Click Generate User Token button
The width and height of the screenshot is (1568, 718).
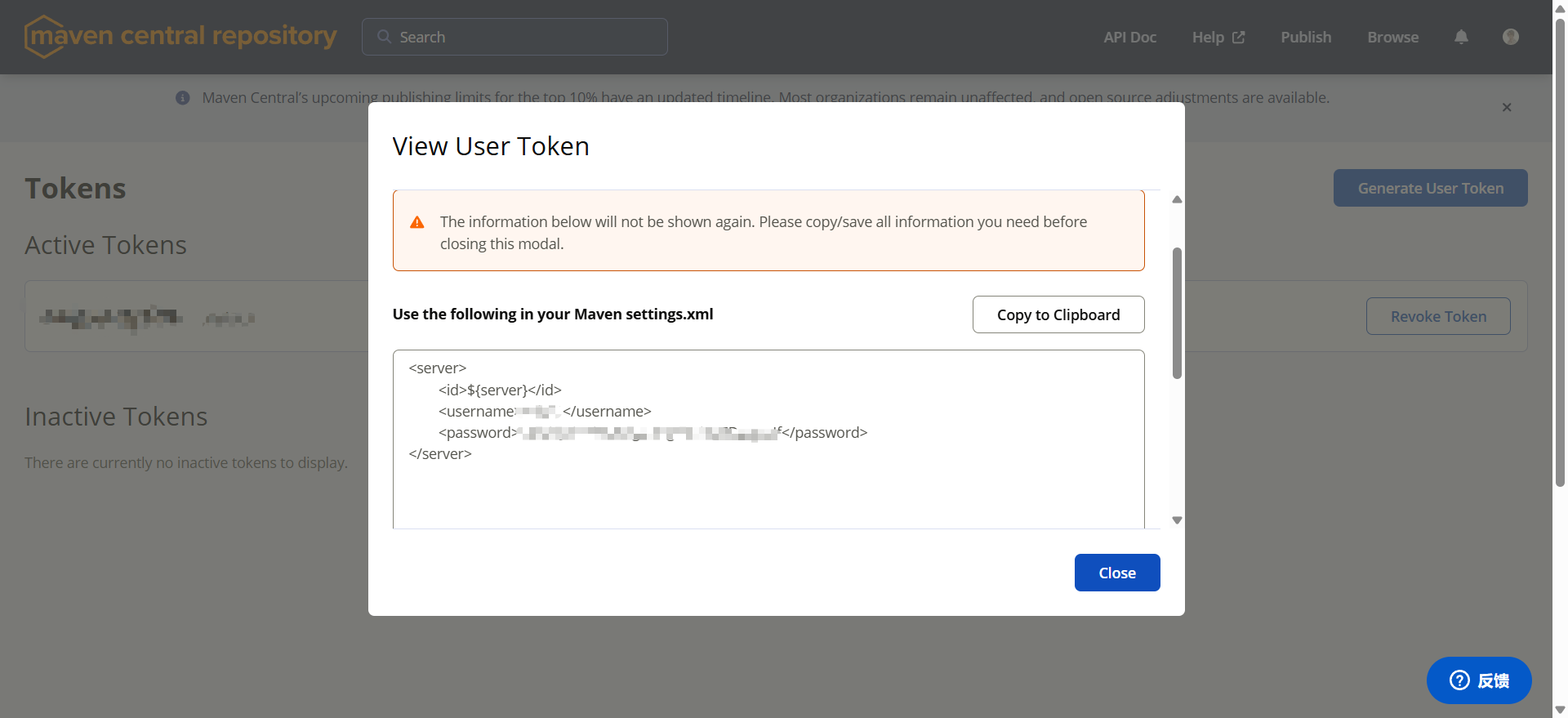[x=1431, y=188]
